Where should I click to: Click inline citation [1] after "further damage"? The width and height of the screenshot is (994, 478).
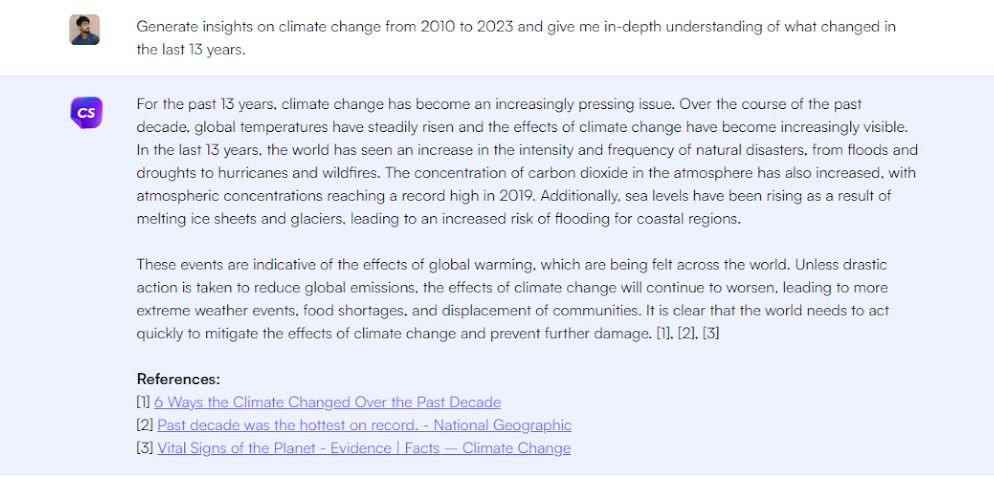point(663,333)
